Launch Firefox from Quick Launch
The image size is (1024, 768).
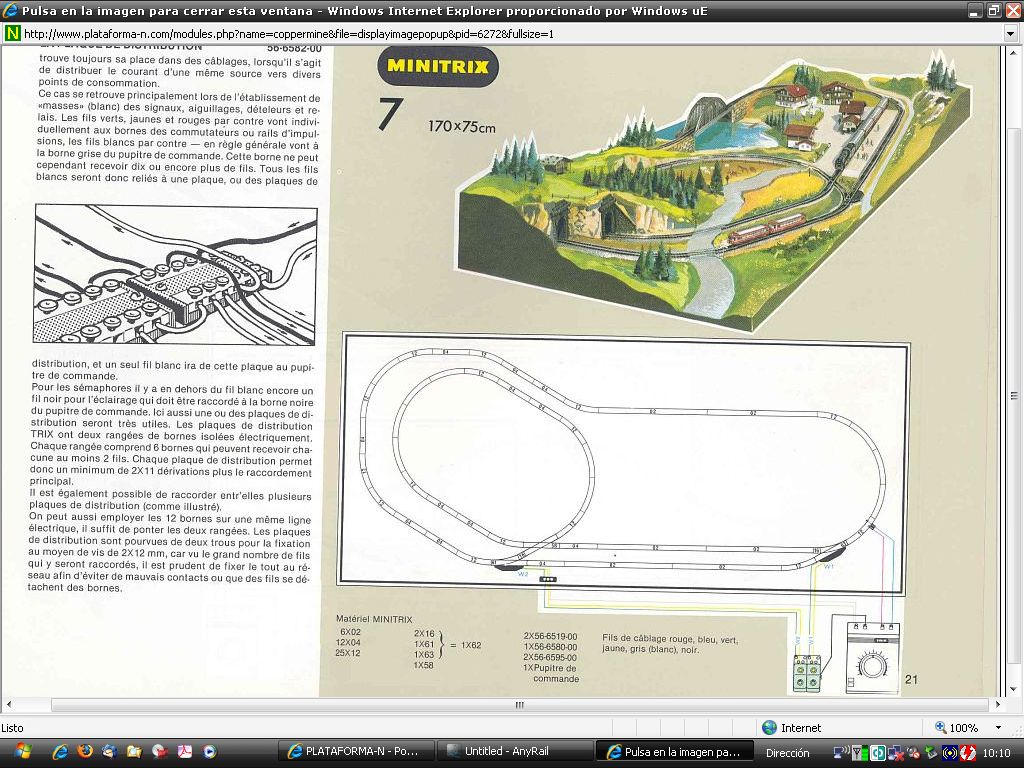[x=85, y=751]
